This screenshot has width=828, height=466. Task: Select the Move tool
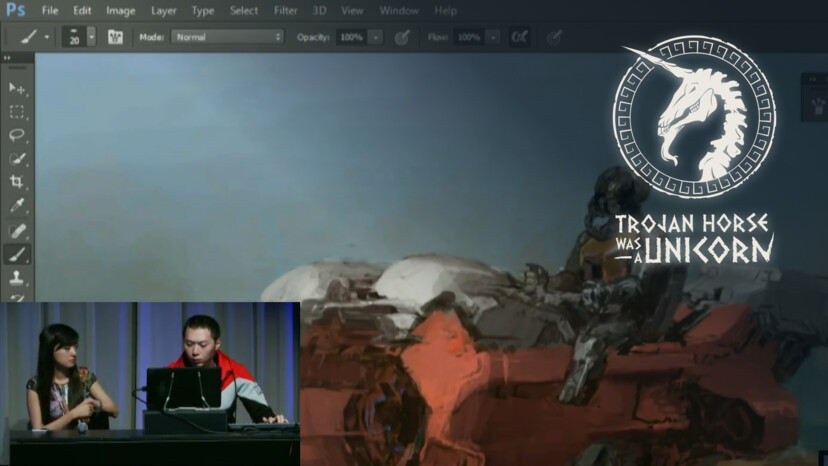coord(17,88)
